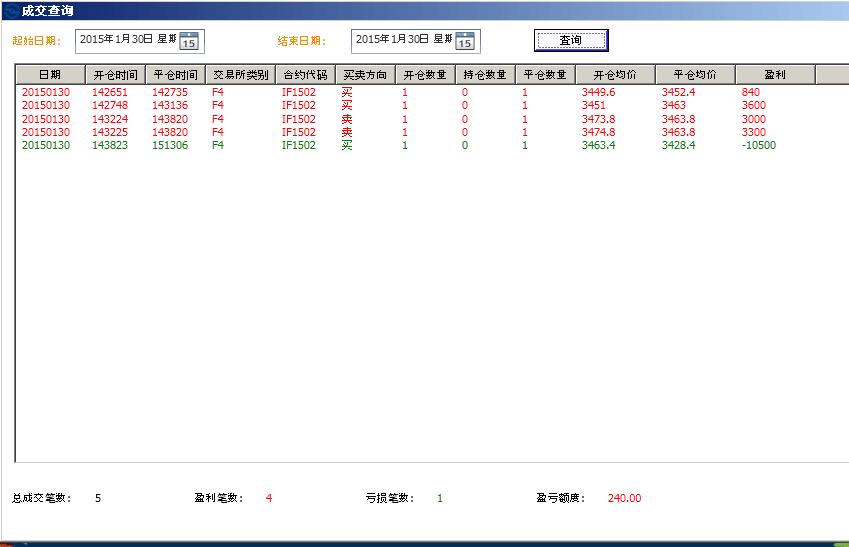Screen dimensions: 849x547
Task: Click the 成交查询 window title icon
Action: tap(10, 10)
